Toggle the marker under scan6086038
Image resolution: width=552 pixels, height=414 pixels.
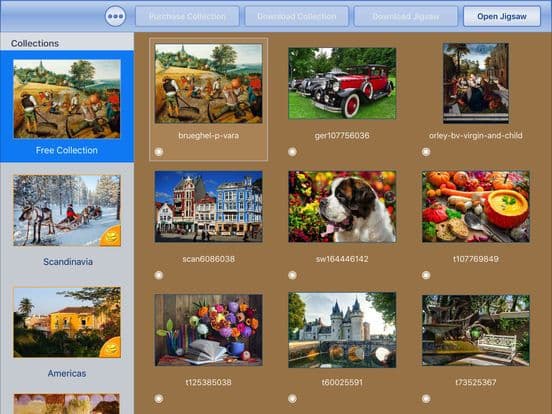(159, 275)
